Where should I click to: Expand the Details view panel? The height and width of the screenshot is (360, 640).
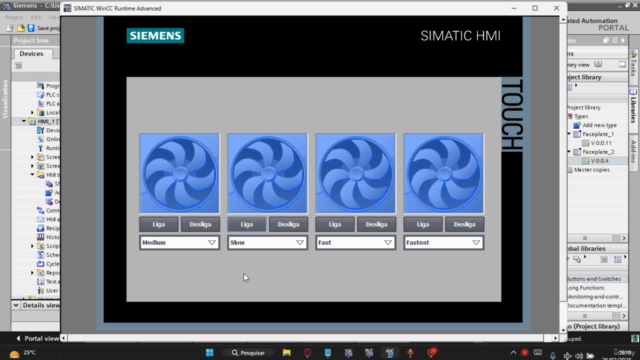click(16, 305)
